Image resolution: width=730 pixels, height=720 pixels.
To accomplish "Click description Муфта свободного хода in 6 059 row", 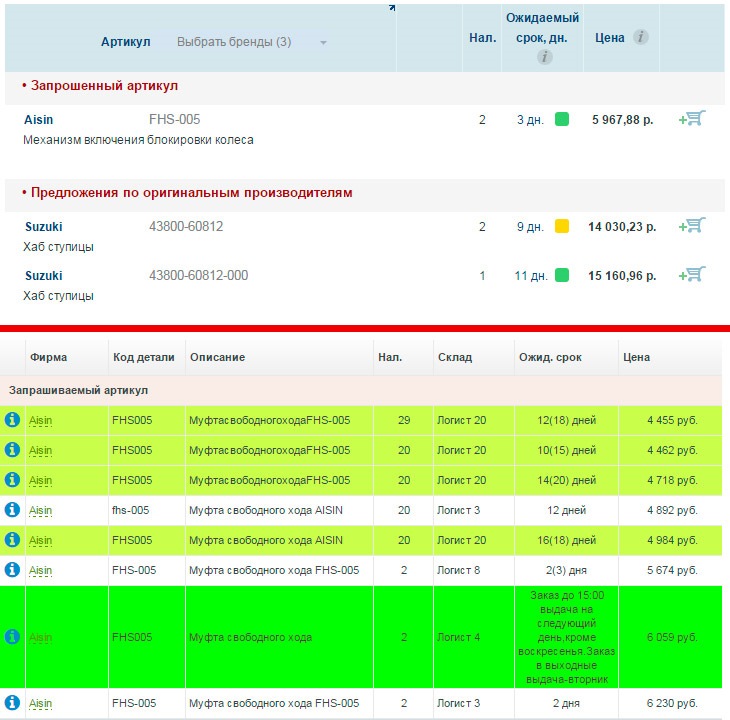I will coord(250,637).
